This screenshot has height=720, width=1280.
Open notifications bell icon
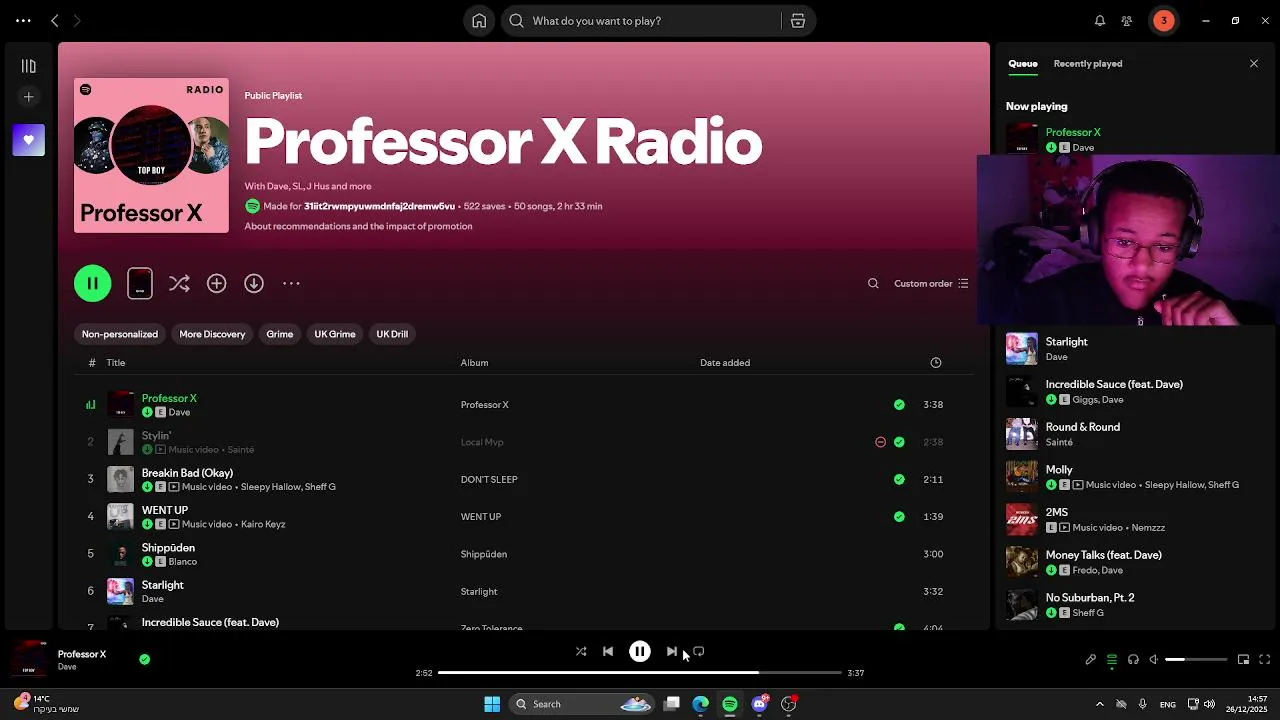pos(1099,20)
